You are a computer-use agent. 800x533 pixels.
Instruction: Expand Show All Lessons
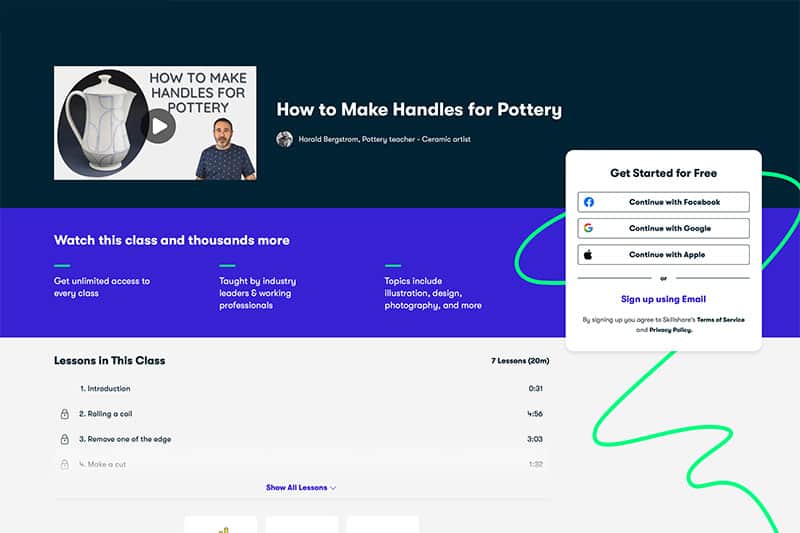coord(301,488)
